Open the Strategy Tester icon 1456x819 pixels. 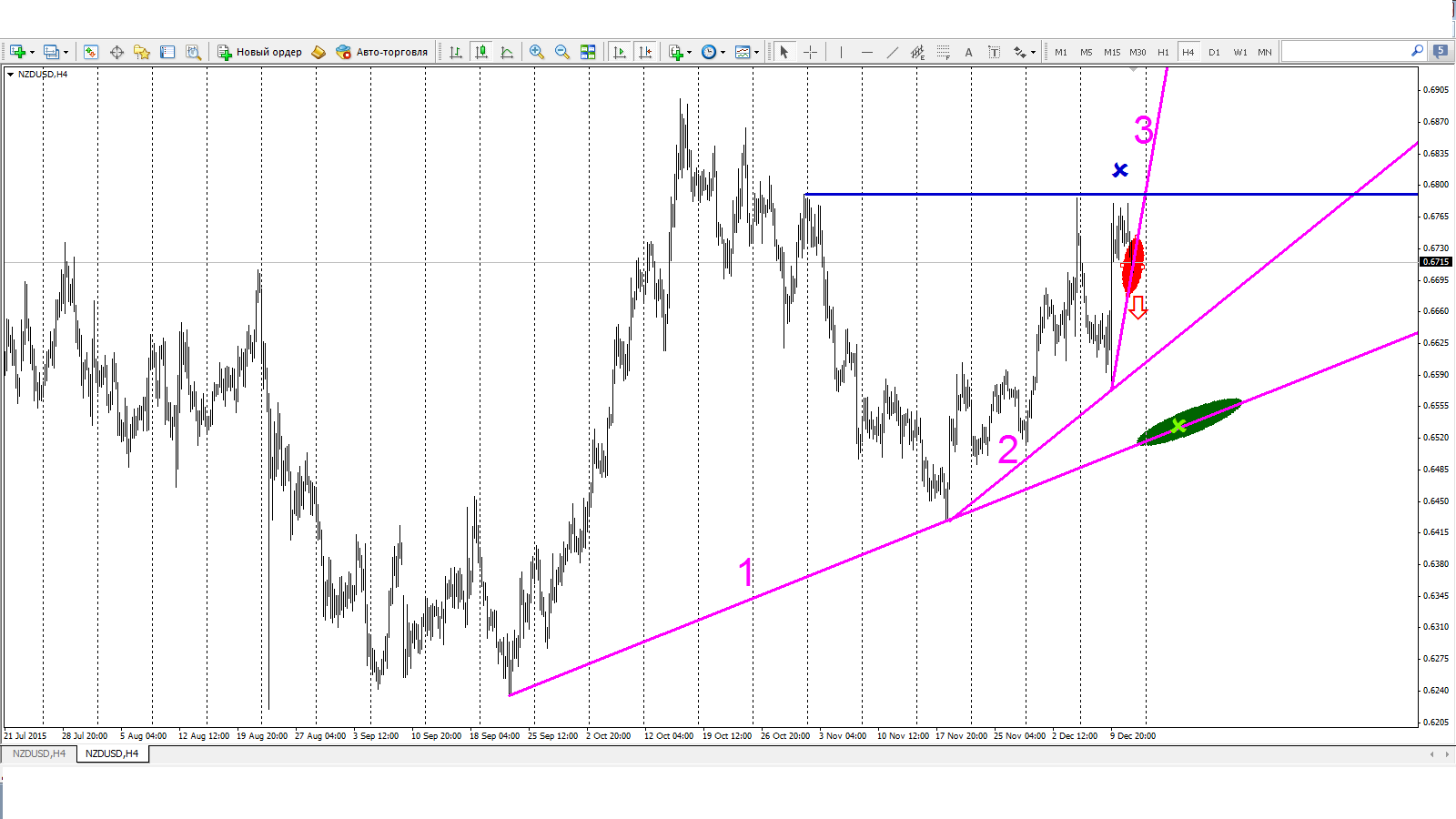click(193, 52)
